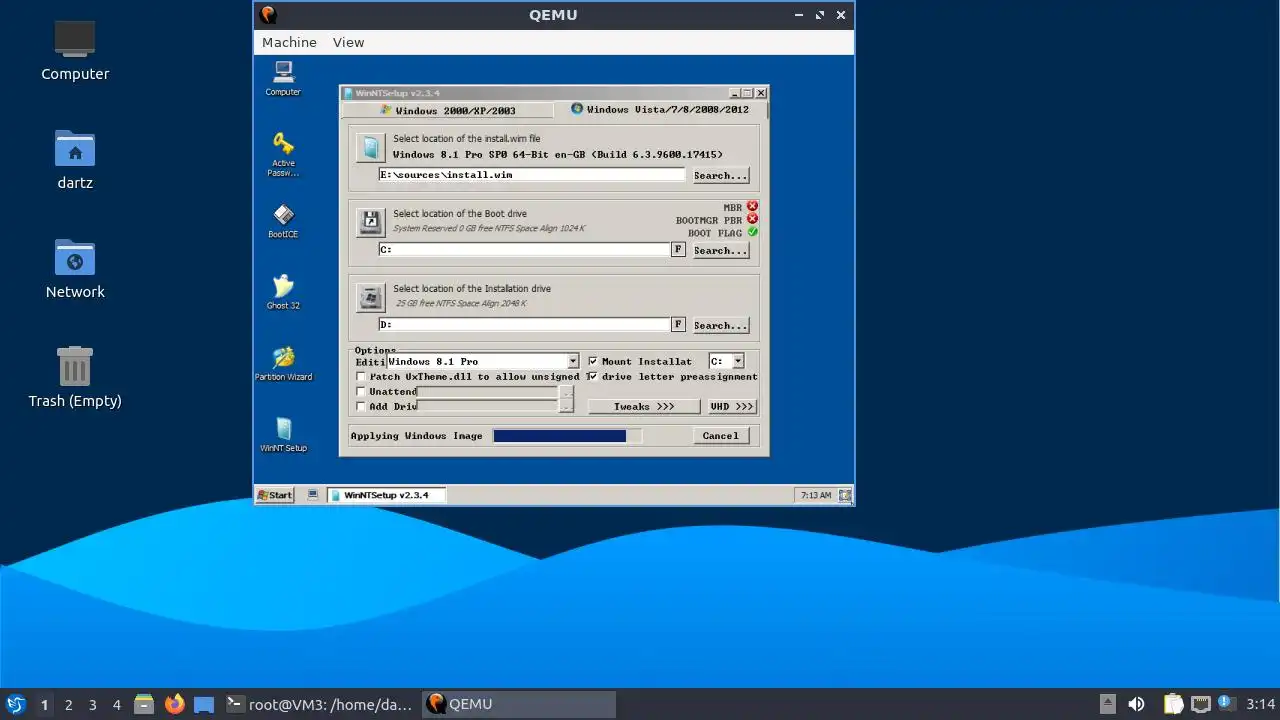Select WinNT Setup desktop shortcut
Image resolution: width=1280 pixels, height=720 pixels.
tap(283, 435)
